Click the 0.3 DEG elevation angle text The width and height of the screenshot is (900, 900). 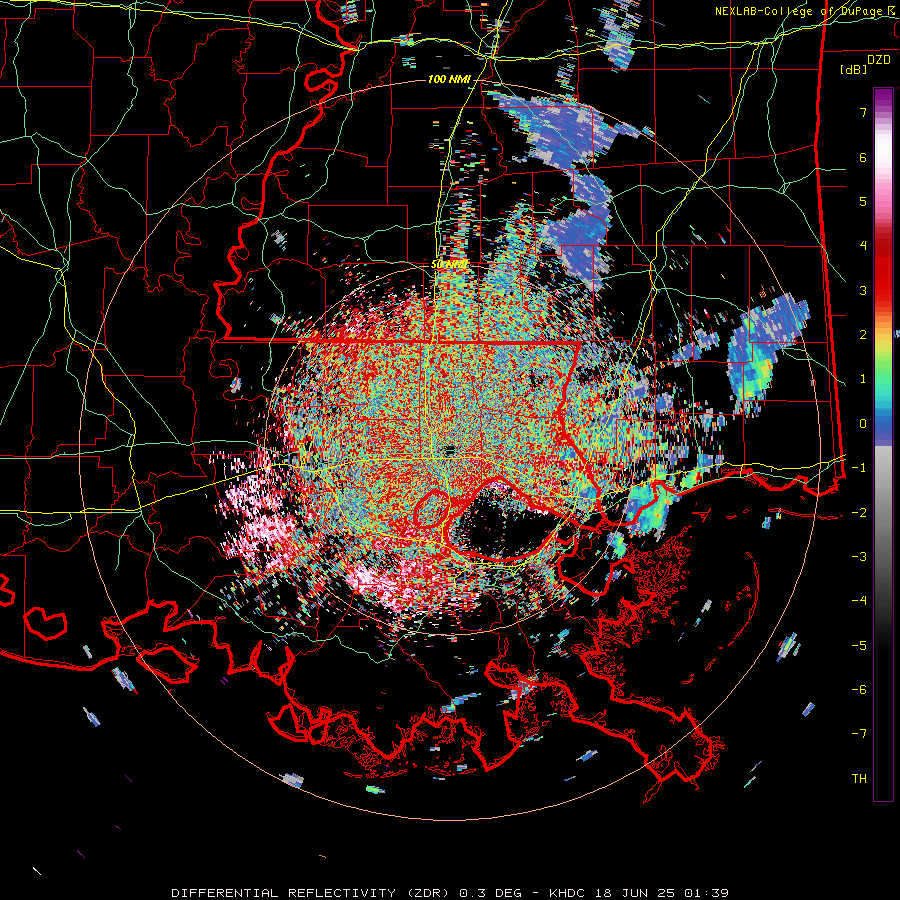click(x=490, y=893)
